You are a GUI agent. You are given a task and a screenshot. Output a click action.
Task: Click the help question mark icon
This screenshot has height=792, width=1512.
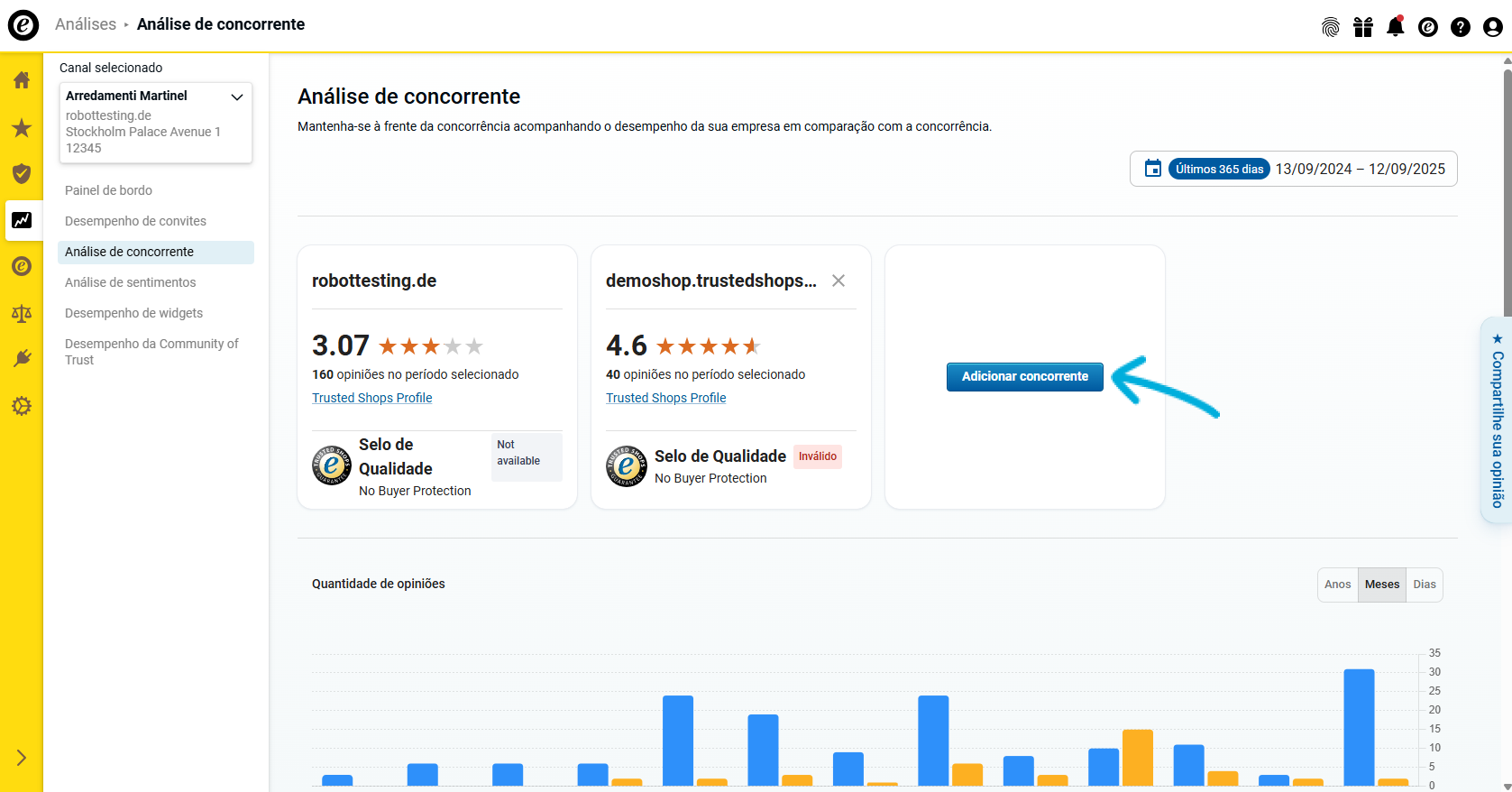click(x=1460, y=27)
